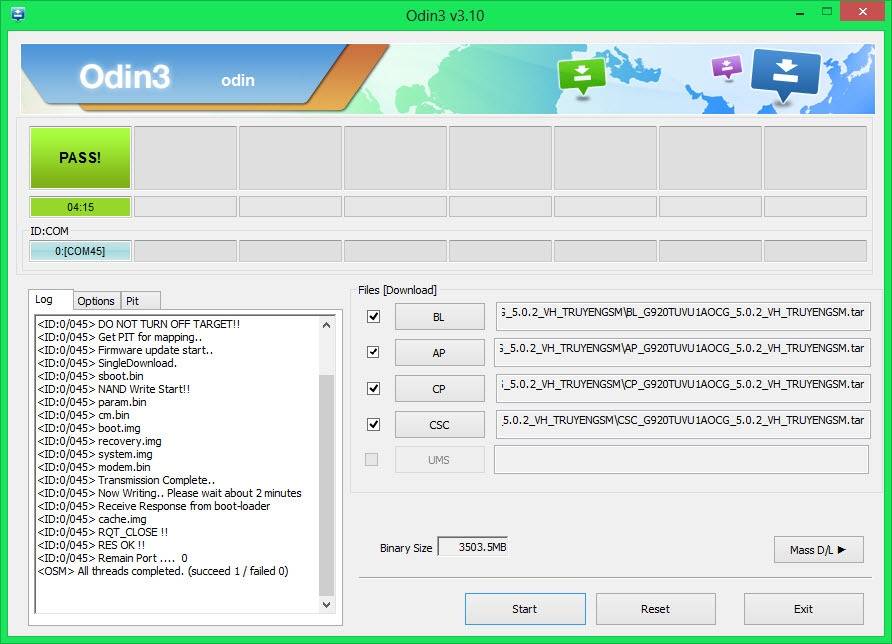The height and width of the screenshot is (644, 892).
Task: Click the 'system.img' log line
Action: coord(95,454)
